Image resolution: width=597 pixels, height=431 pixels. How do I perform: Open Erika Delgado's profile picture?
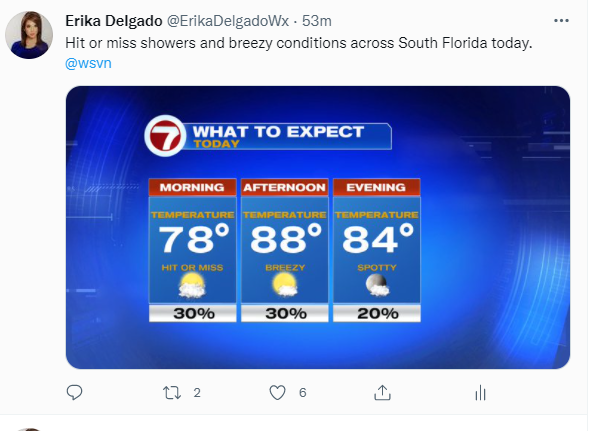[x=29, y=35]
